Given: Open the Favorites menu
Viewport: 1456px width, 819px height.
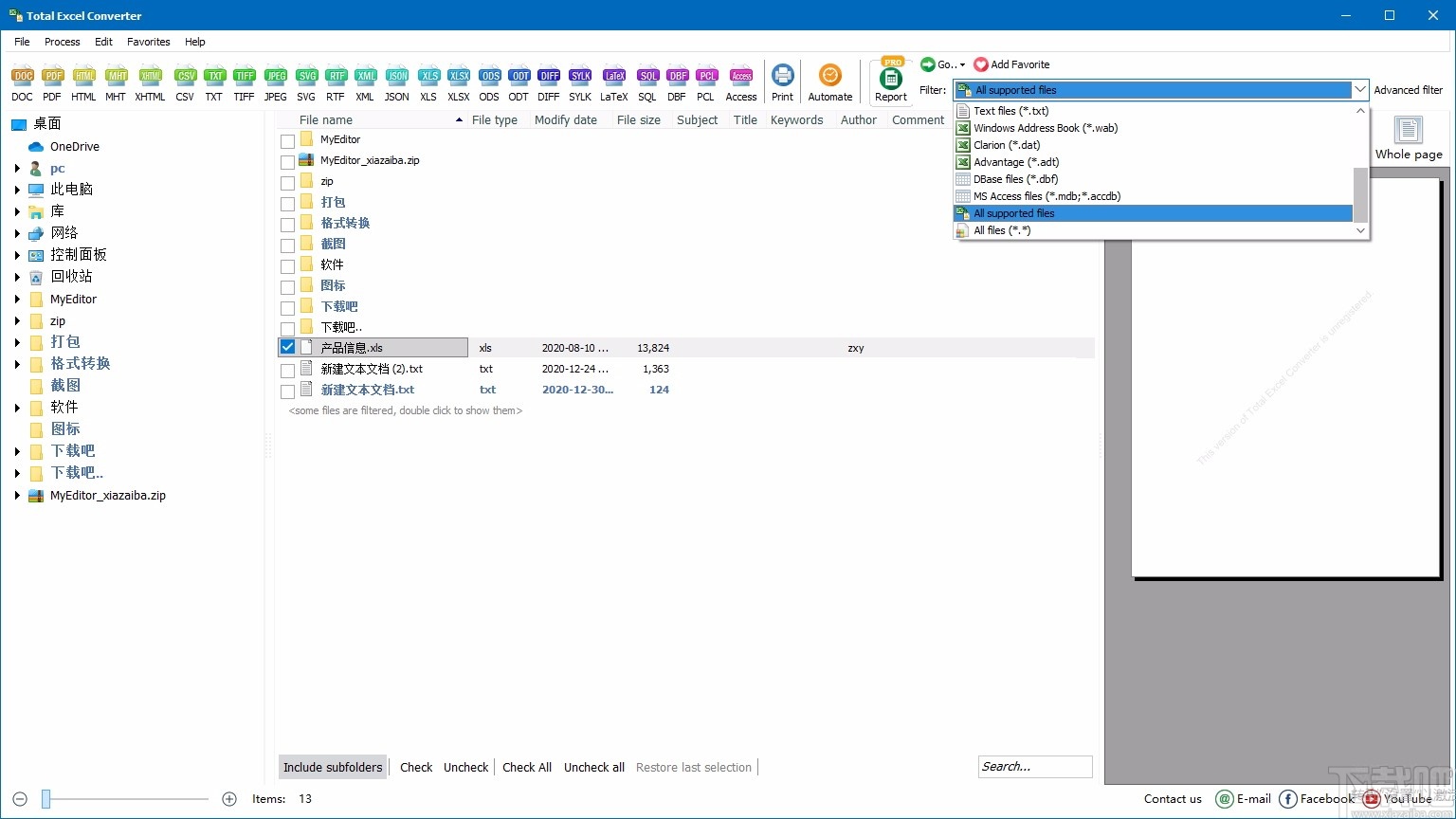Looking at the screenshot, I should (x=149, y=42).
